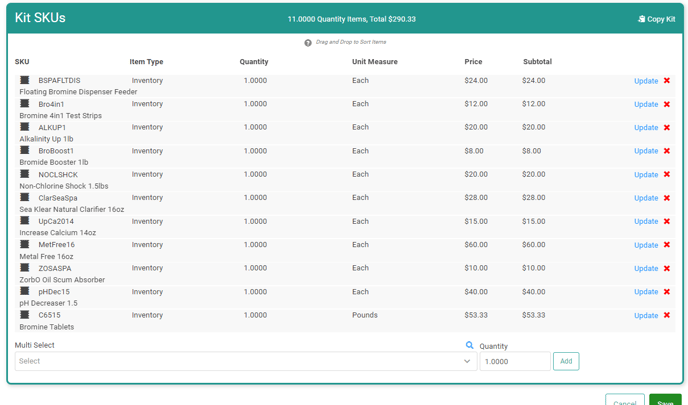The height and width of the screenshot is (405, 688).
Task: Delete the BSPAFLTDIS row with red X
Action: pyautogui.click(x=667, y=81)
